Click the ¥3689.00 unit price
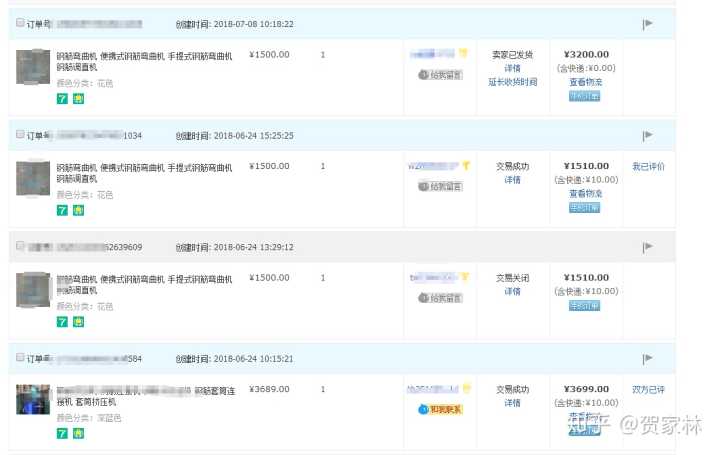The image size is (720, 455). click(270, 389)
